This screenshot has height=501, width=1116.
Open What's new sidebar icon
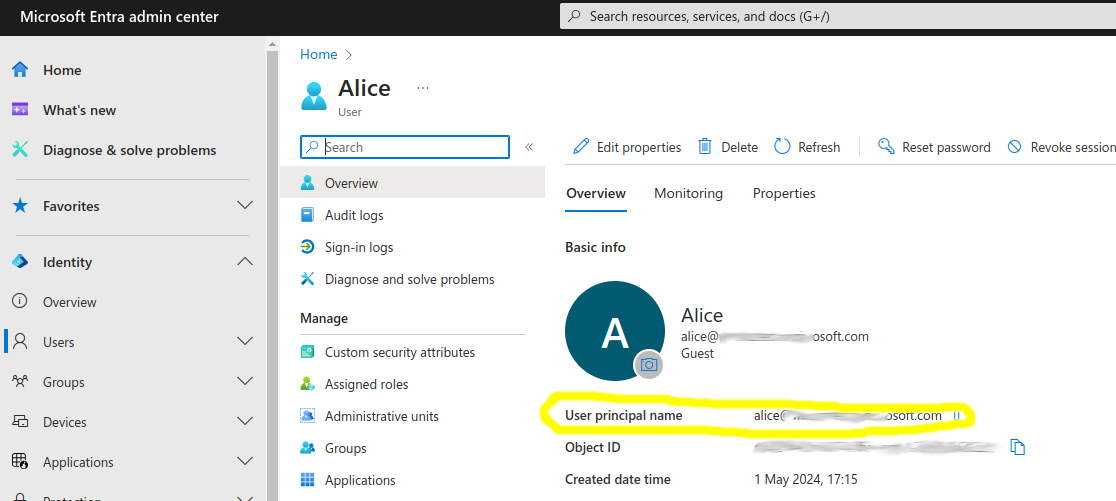pyautogui.click(x=20, y=110)
